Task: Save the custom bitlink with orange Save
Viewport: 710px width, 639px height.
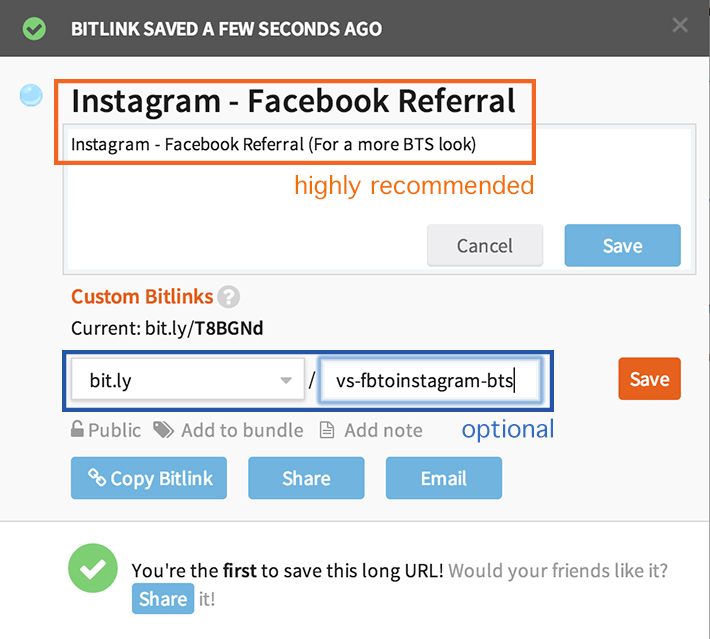Action: (649, 379)
